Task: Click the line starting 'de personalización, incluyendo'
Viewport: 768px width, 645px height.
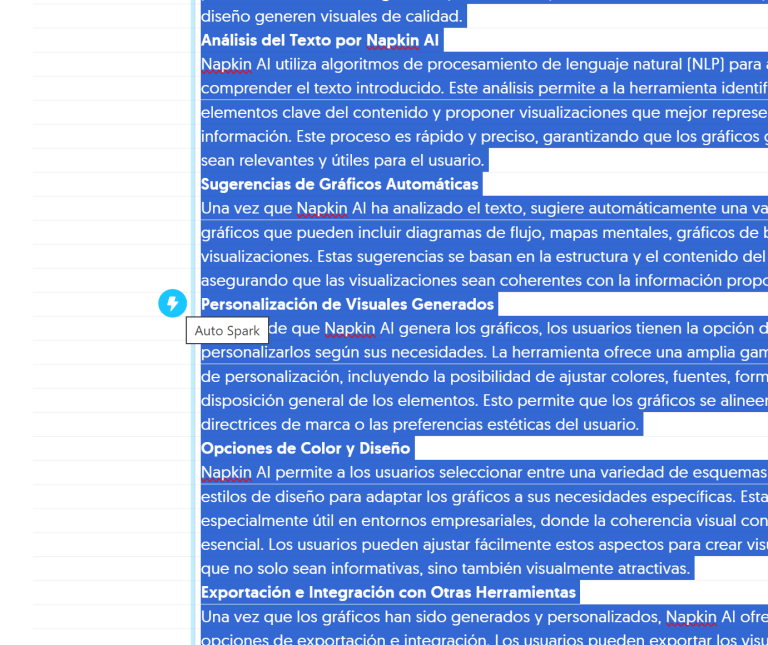Action: pyautogui.click(x=484, y=376)
